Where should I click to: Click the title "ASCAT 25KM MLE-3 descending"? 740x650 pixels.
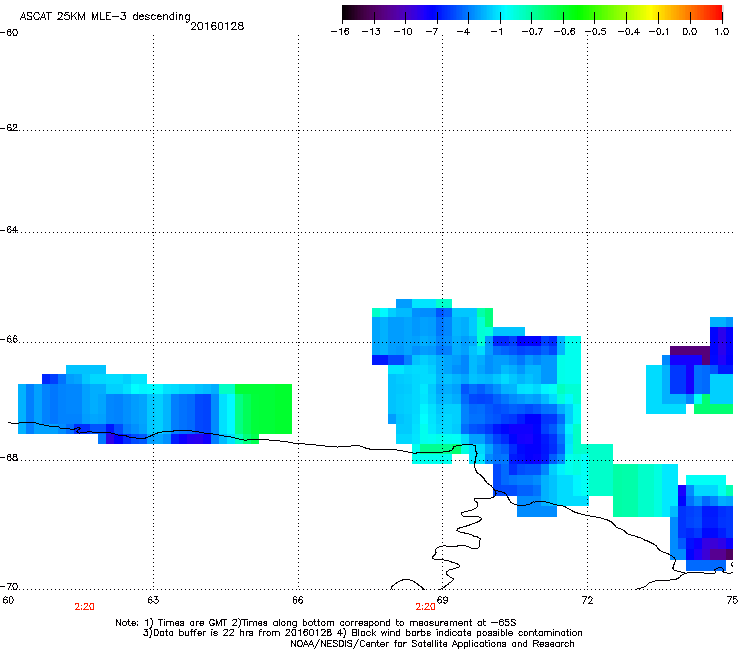tap(105, 17)
